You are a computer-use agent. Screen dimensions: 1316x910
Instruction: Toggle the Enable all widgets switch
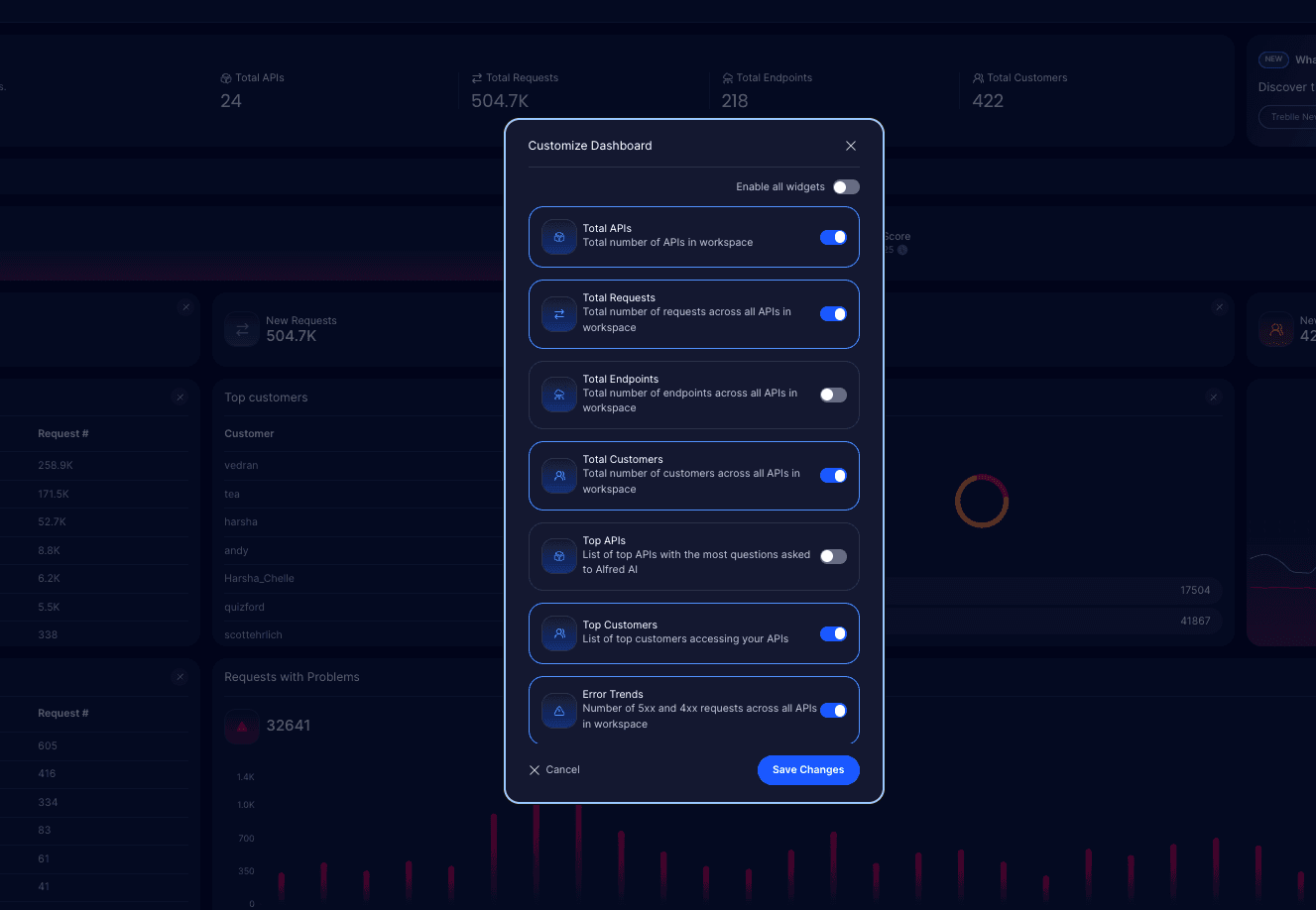[846, 186]
